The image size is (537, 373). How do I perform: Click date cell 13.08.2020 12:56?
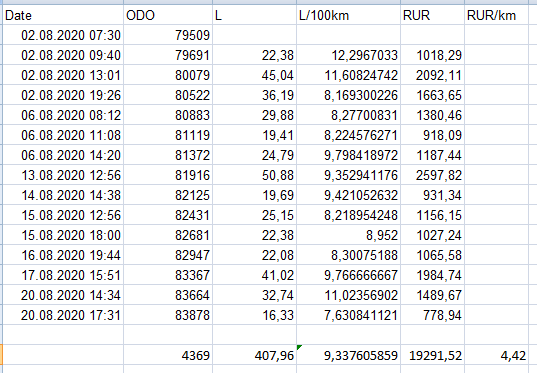[x=63, y=175]
